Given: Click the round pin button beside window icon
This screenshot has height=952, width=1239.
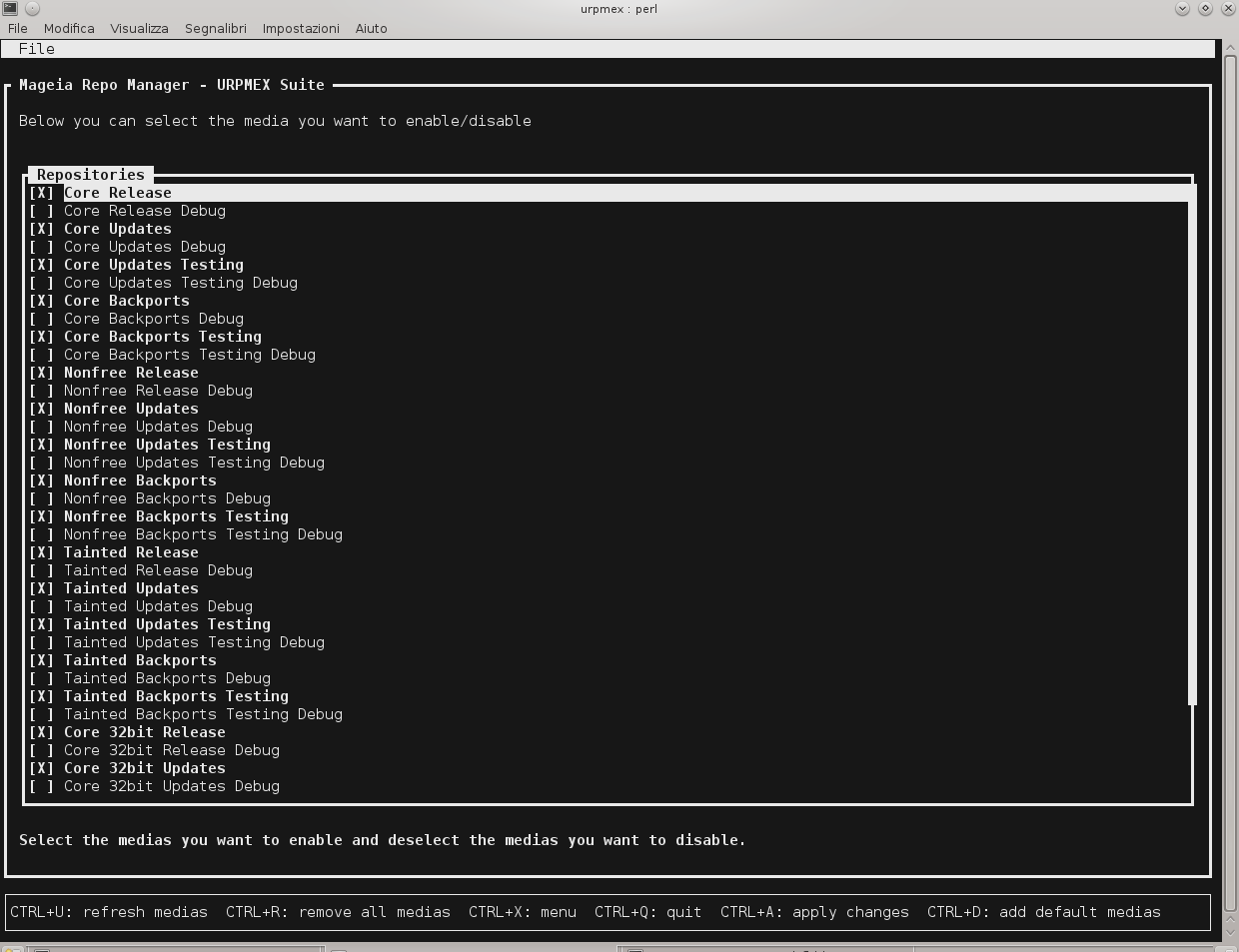Looking at the screenshot, I should [32, 8].
